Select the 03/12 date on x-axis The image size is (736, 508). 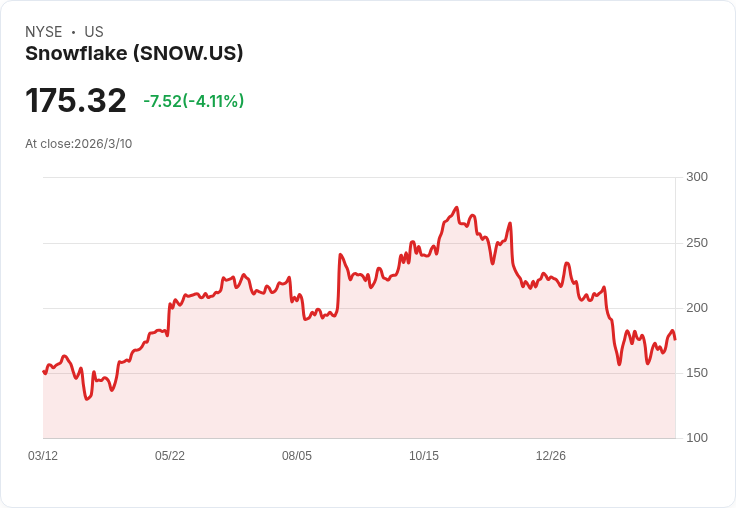point(43,456)
